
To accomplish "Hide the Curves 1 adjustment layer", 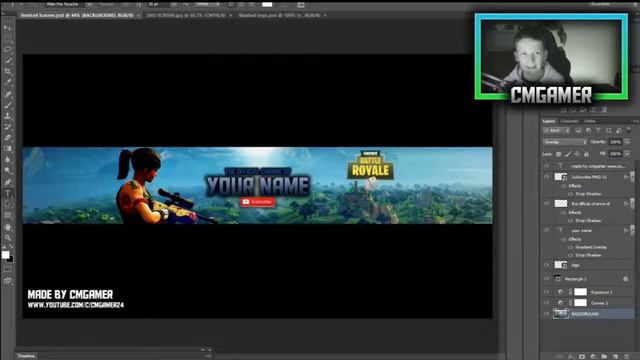I will [x=547, y=303].
